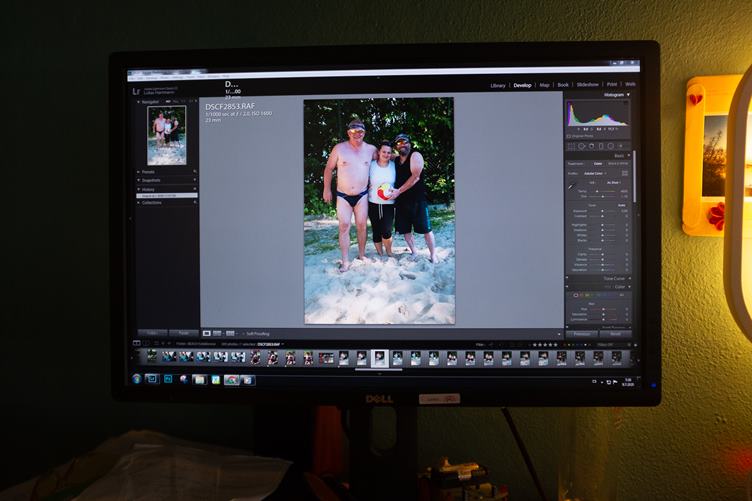This screenshot has width=752, height=501.
Task: Click the Navigator preview thumbnail
Action: point(166,135)
